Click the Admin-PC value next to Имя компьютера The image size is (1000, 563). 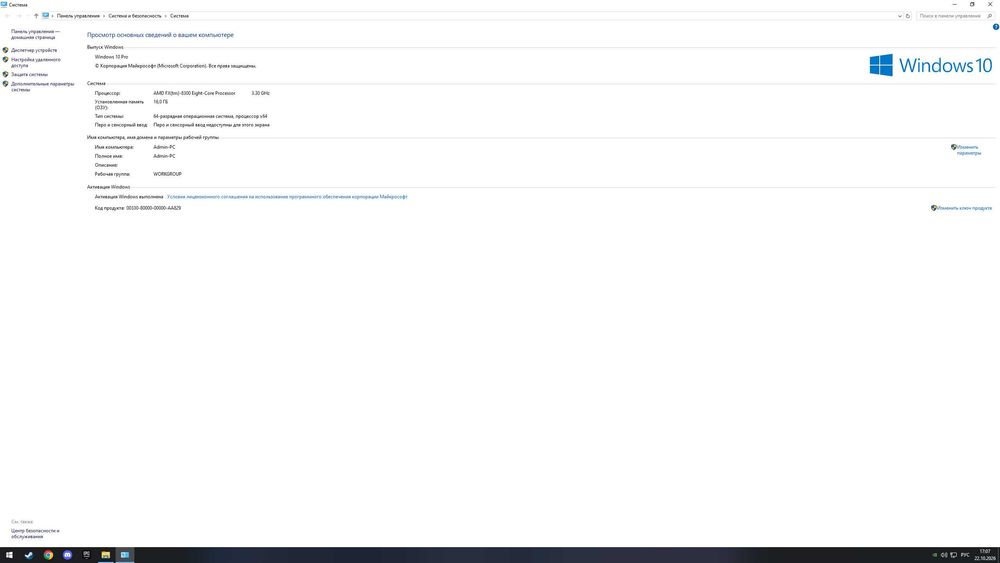(164, 147)
